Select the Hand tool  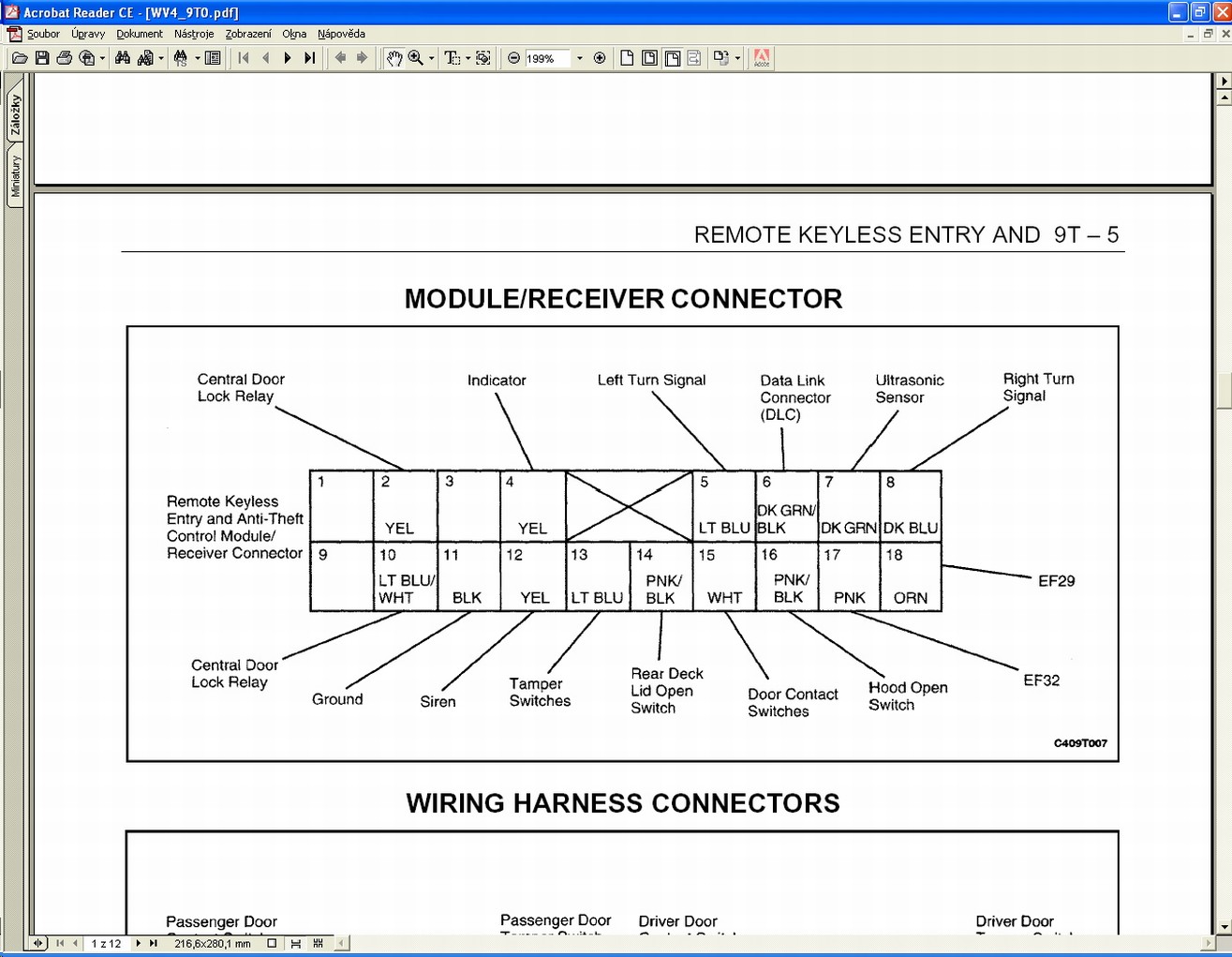[x=394, y=58]
